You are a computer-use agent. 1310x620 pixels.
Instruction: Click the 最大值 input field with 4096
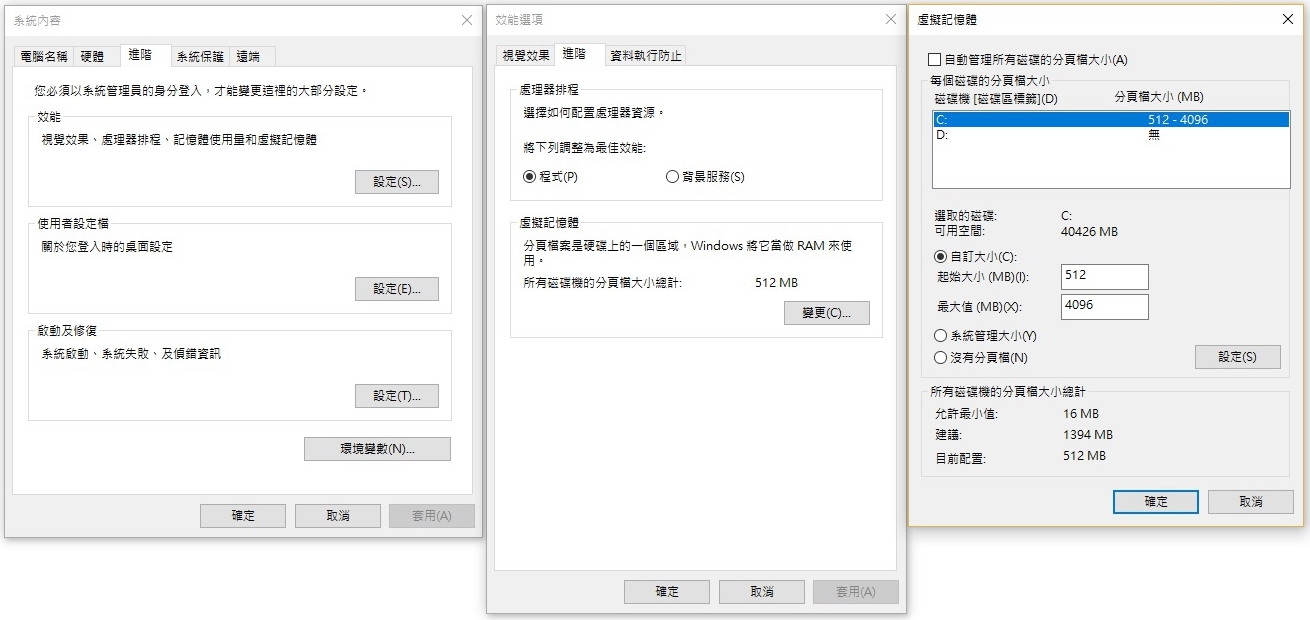[1105, 306]
